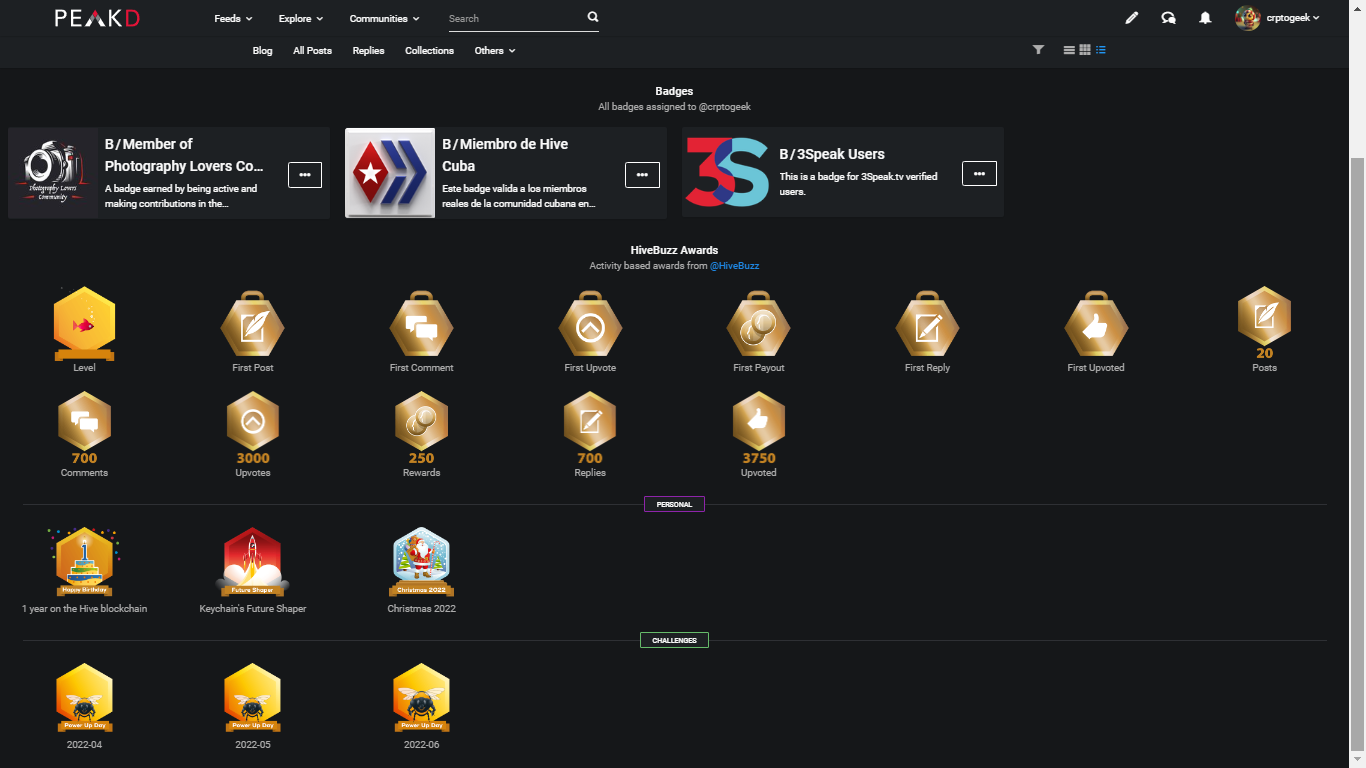Screen dimensions: 1366x768
Task: Expand the Feeds dropdown menu
Action: coord(233,18)
